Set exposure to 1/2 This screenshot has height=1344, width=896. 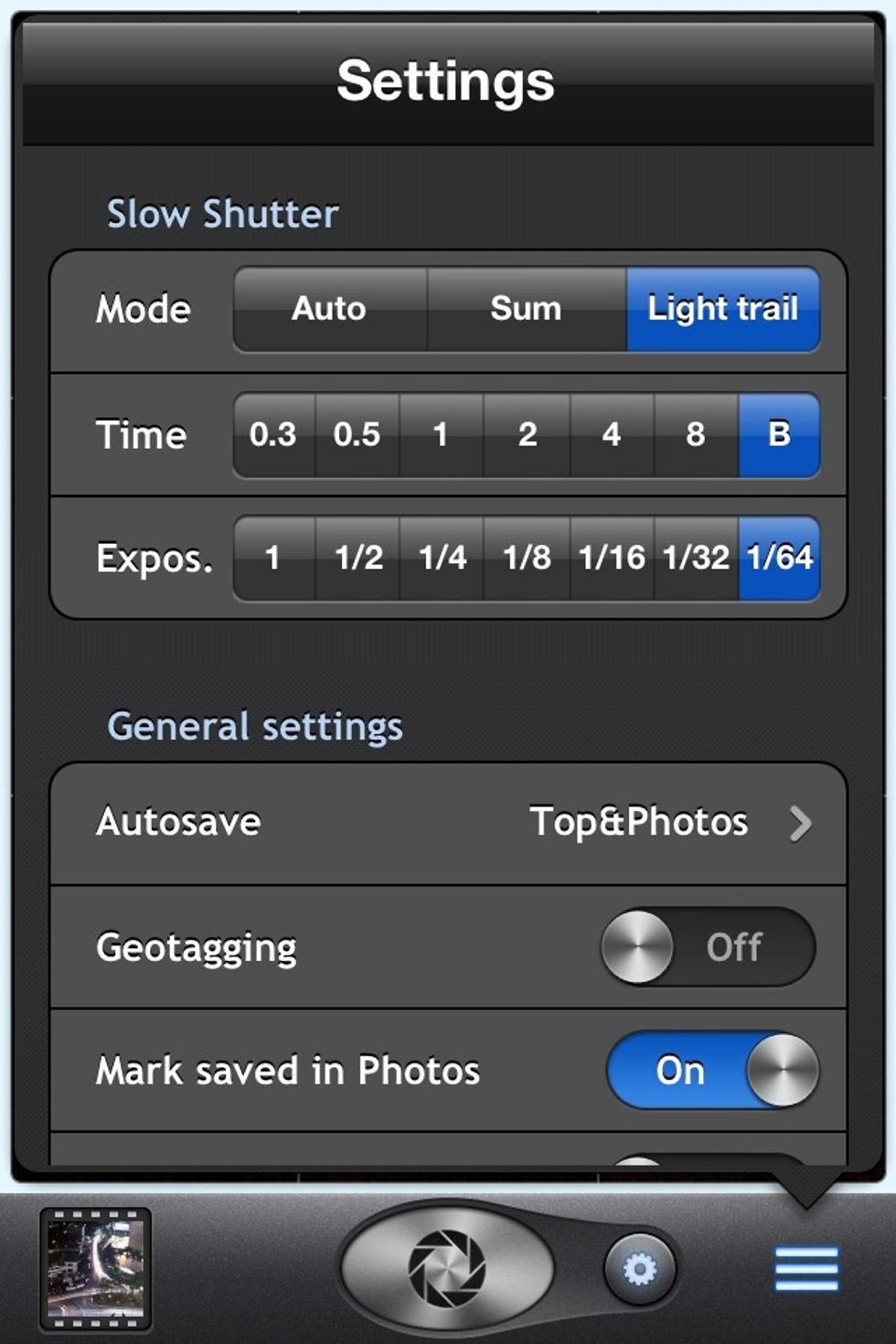[358, 558]
